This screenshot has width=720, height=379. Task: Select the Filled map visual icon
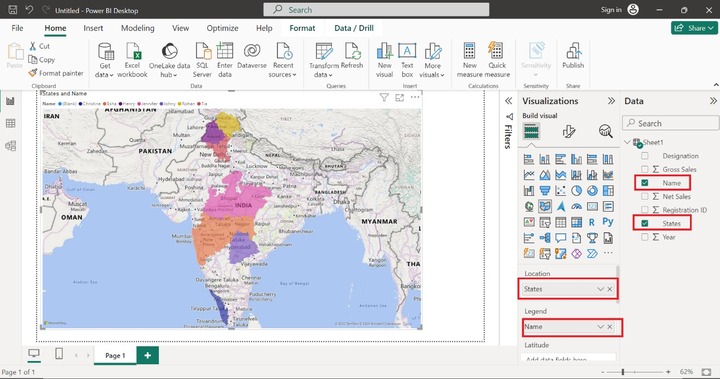pyautogui.click(x=545, y=207)
